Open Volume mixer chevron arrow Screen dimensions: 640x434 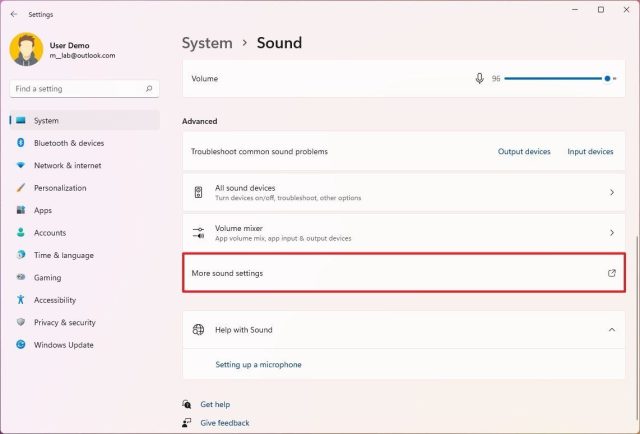612,233
